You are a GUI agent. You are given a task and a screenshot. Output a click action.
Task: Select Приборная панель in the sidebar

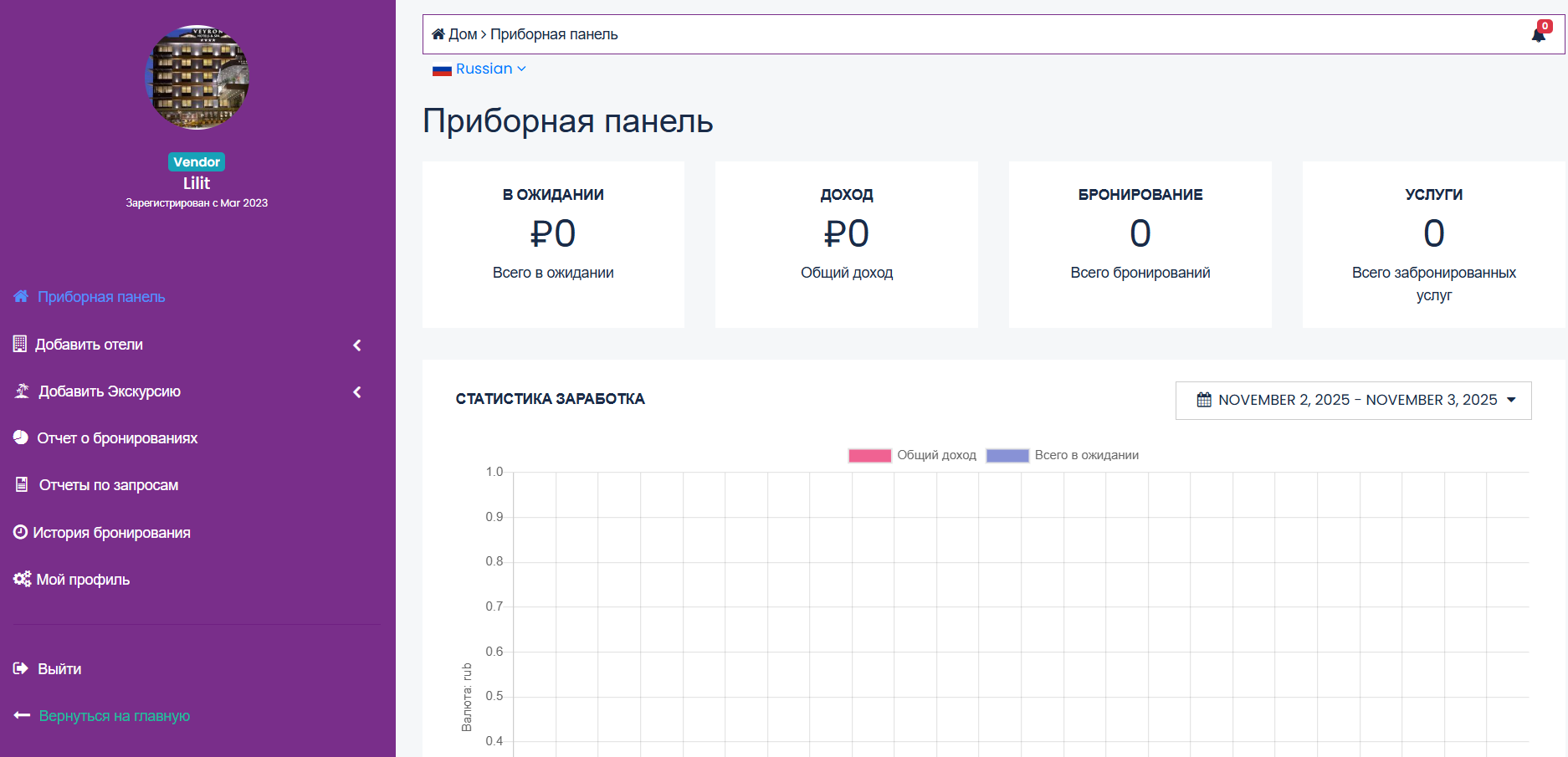101,296
